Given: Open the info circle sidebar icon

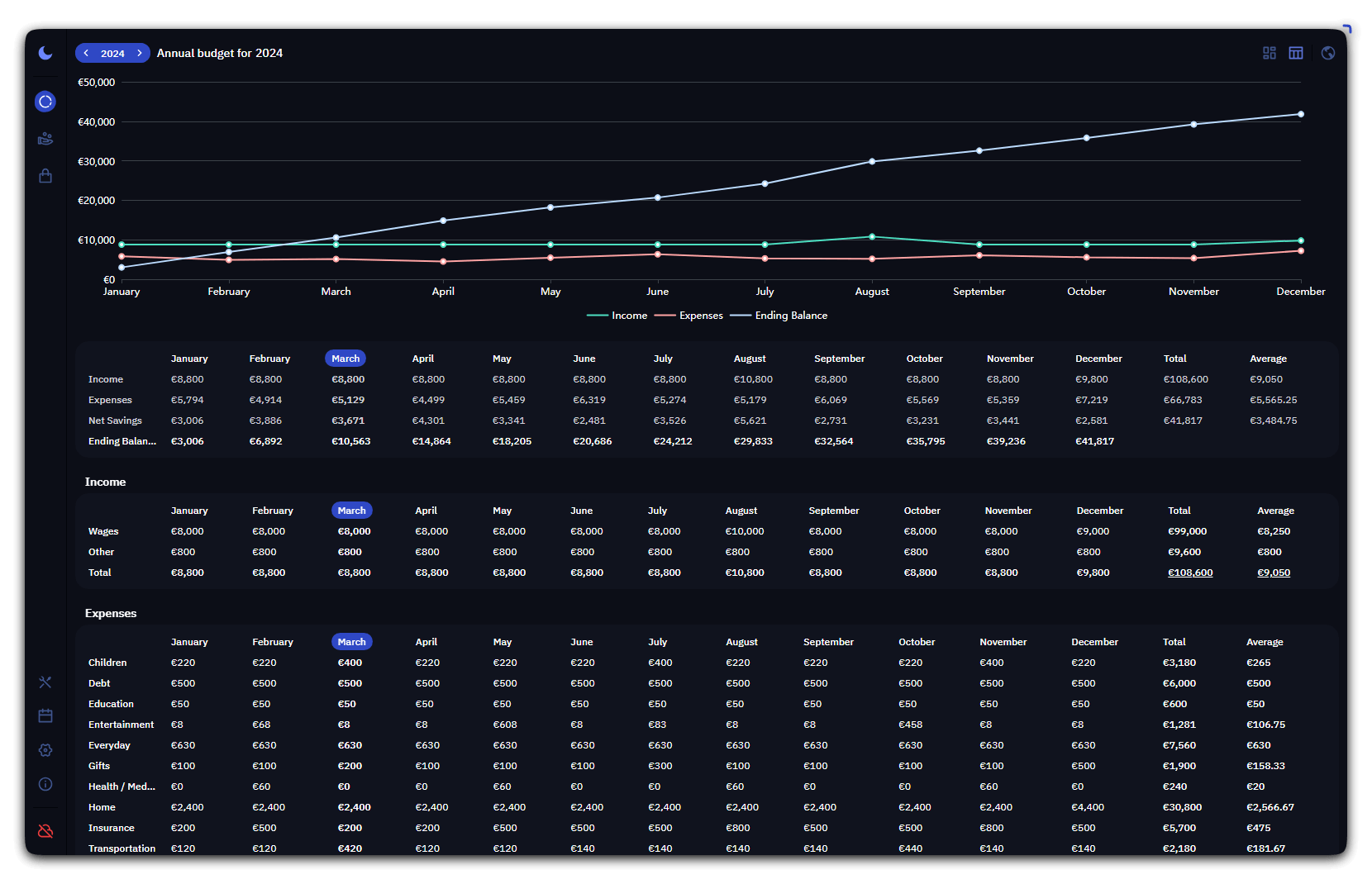Looking at the screenshot, I should pos(45,784).
